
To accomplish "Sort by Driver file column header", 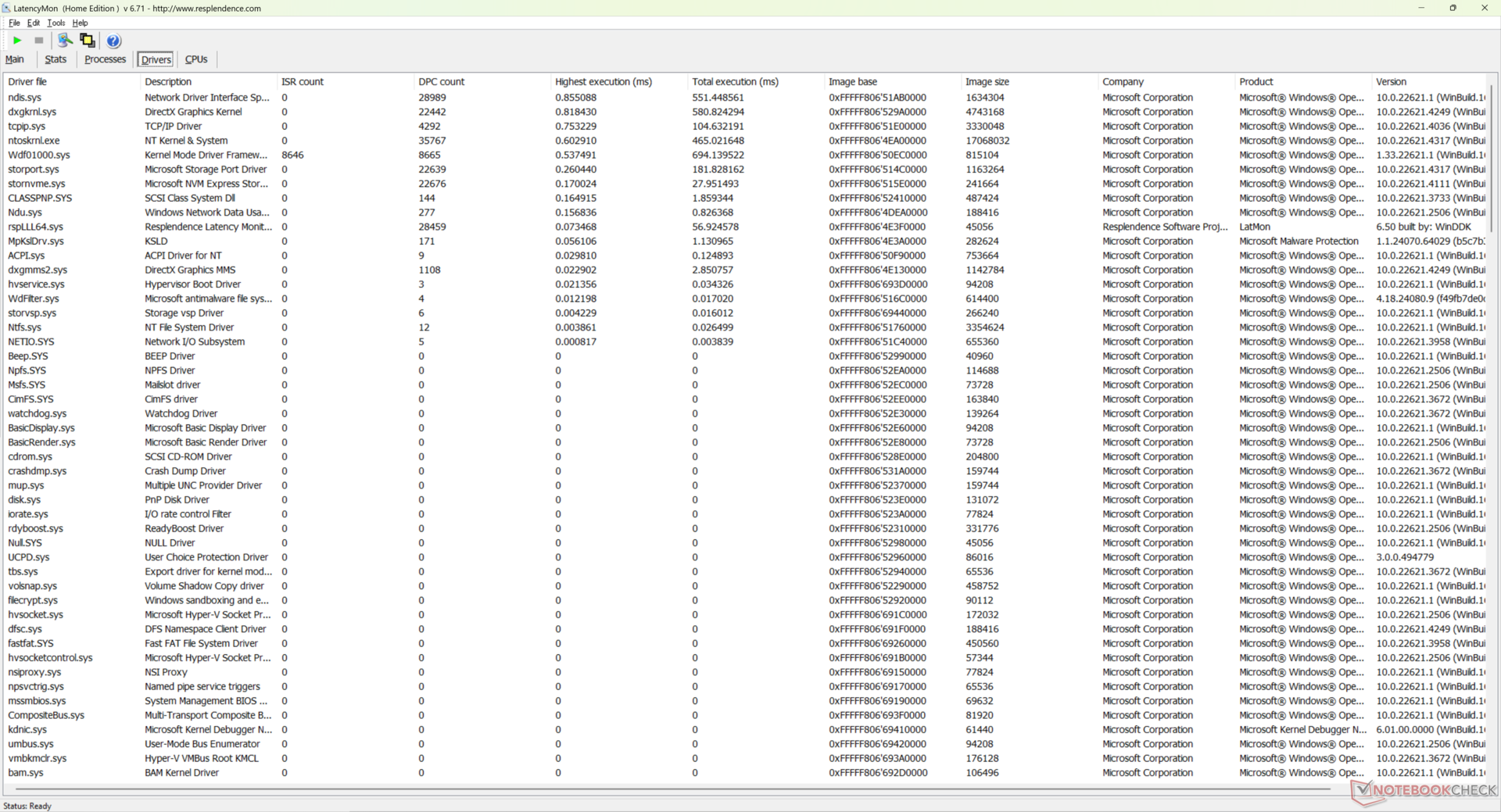I will pyautogui.click(x=27, y=81).
